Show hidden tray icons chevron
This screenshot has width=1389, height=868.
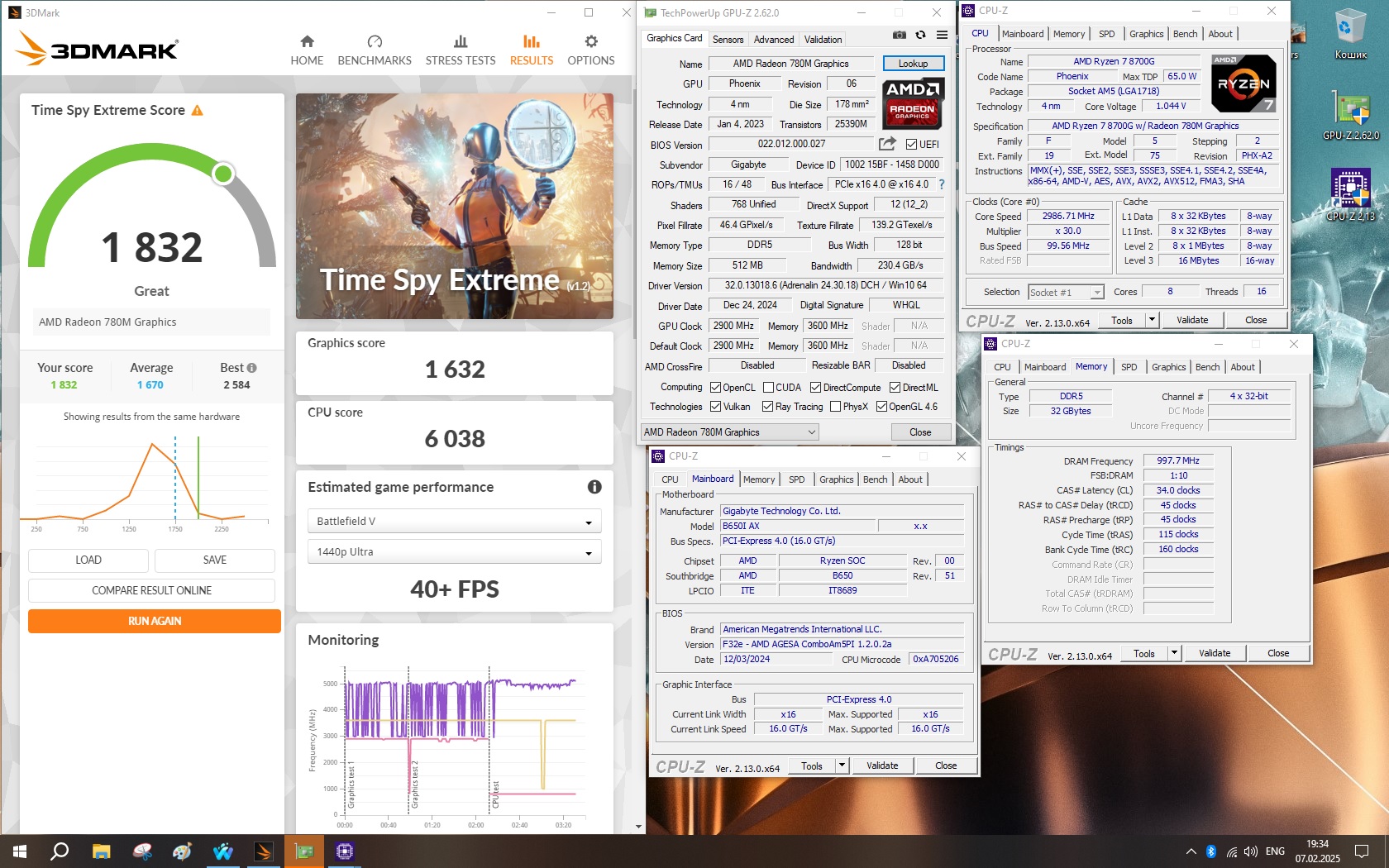1191,851
